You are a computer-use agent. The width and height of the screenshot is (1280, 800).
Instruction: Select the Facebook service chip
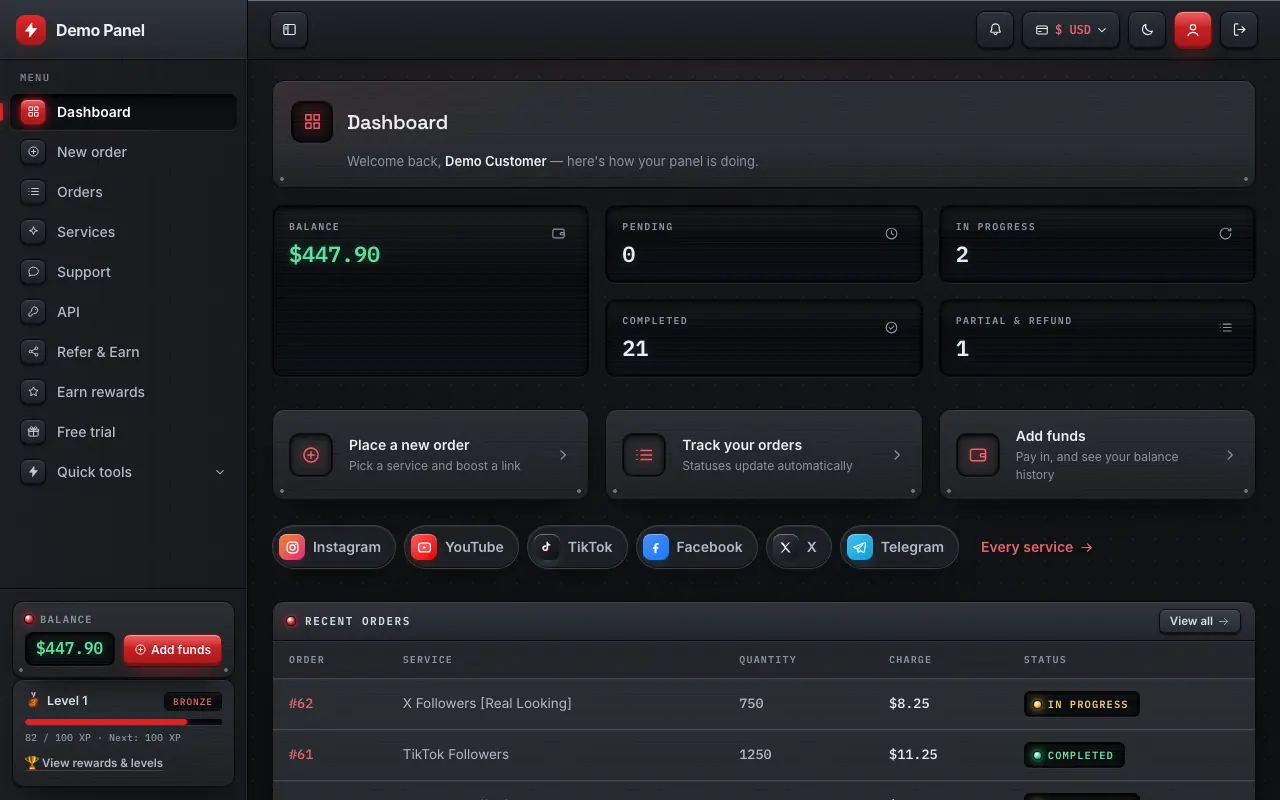(697, 547)
